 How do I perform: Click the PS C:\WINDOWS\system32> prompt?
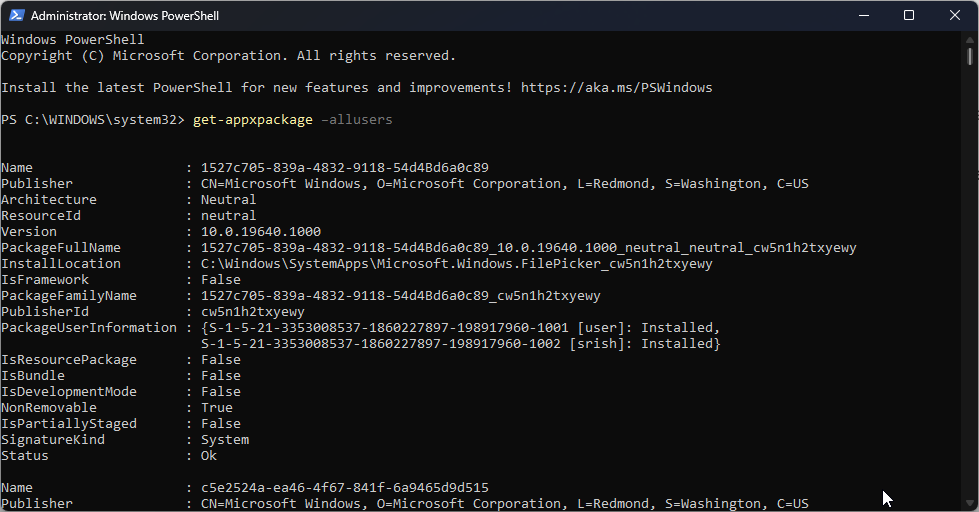click(93, 119)
